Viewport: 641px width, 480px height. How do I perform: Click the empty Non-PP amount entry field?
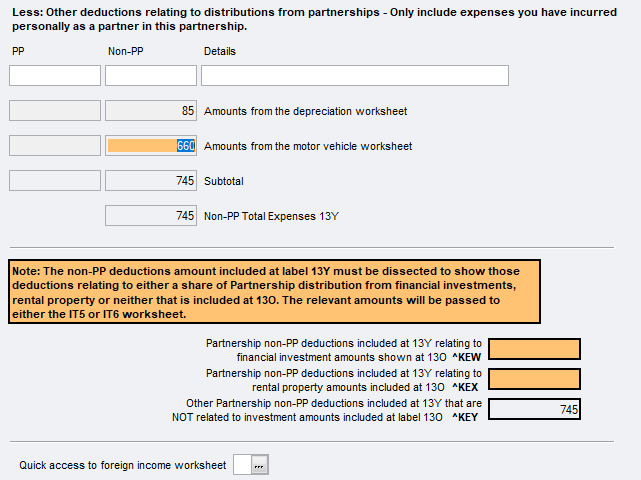(x=151, y=76)
